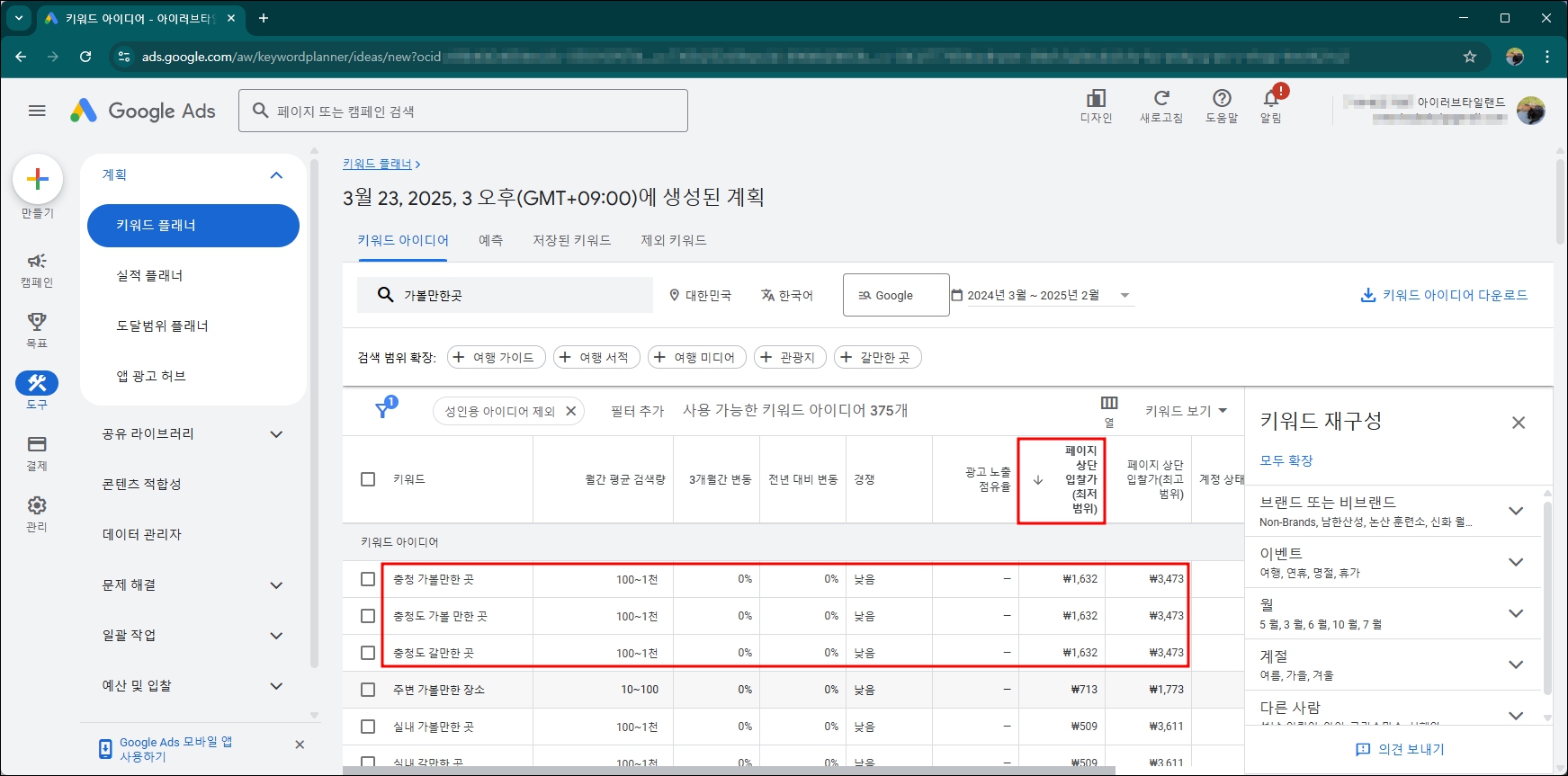1568x776 pixels.
Task: Switch to the 저장된 키워드 tab
Action: pyautogui.click(x=571, y=240)
